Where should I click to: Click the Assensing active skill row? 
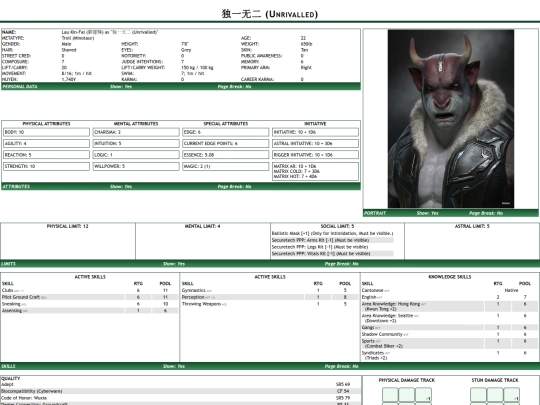pos(90,311)
